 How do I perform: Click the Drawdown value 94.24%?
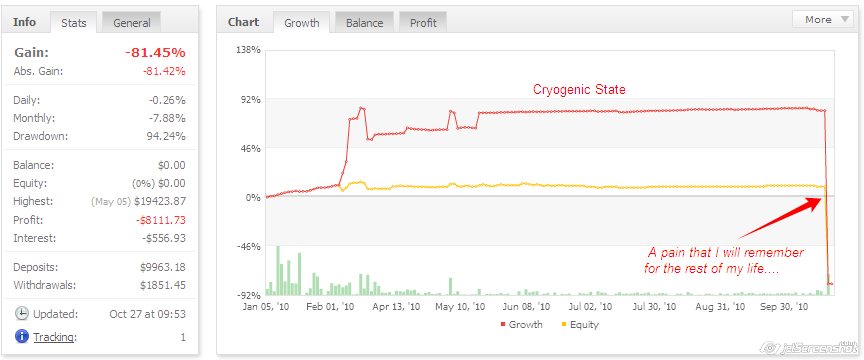(x=166, y=136)
